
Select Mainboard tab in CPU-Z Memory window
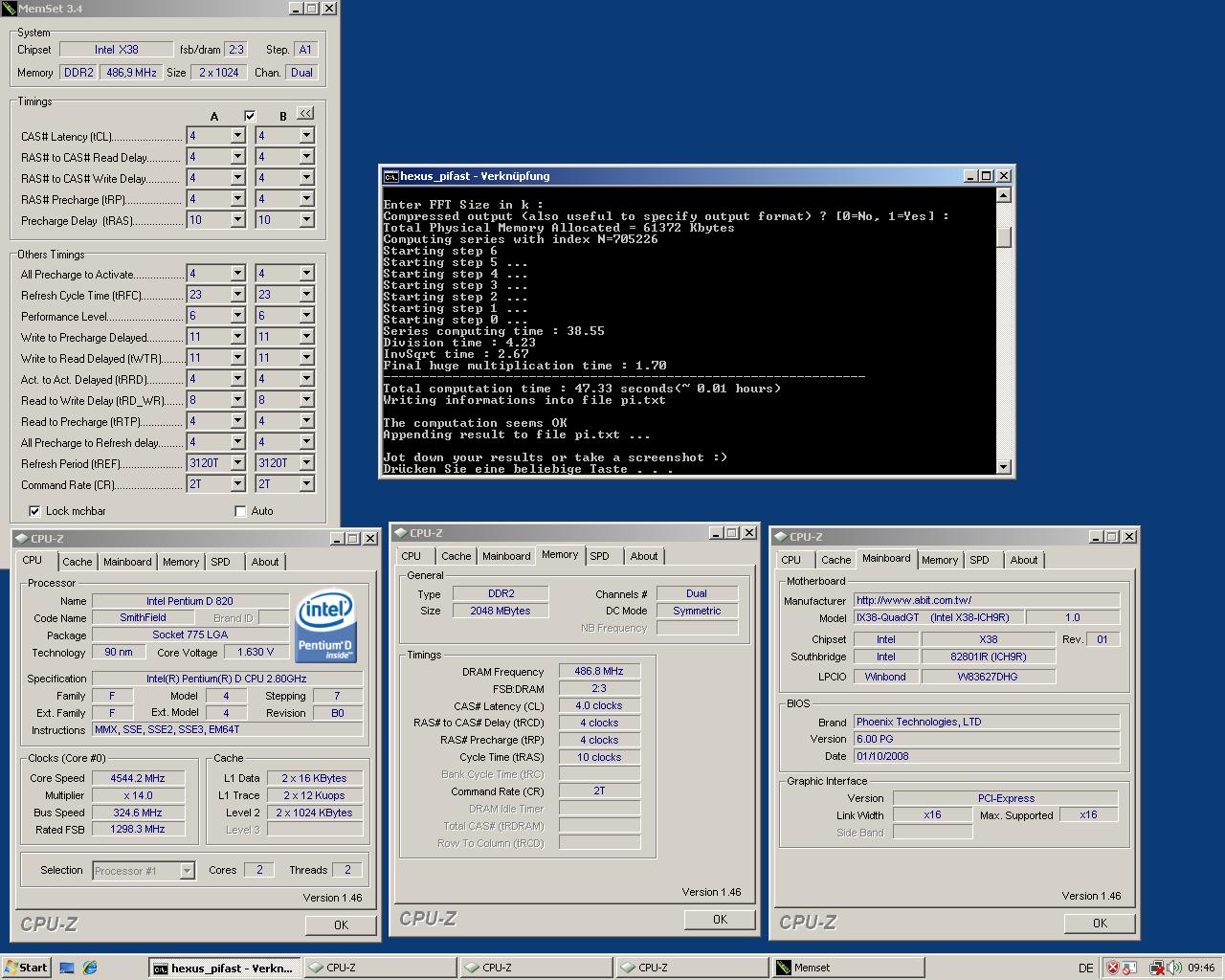[506, 556]
